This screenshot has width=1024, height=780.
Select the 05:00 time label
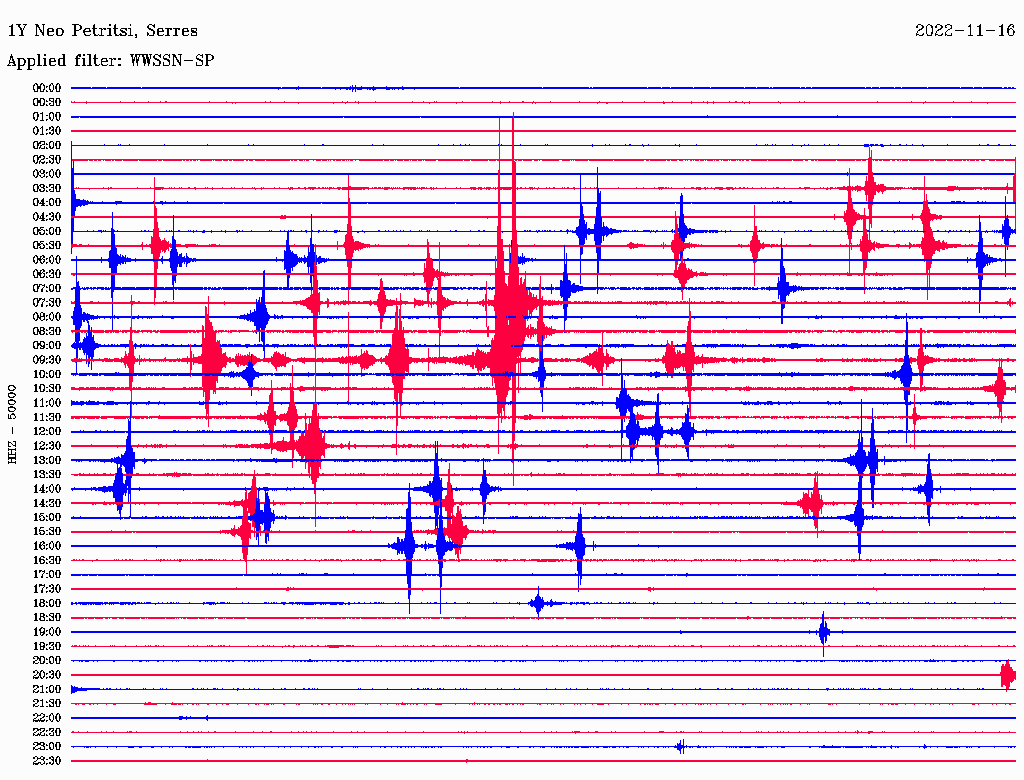click(46, 231)
